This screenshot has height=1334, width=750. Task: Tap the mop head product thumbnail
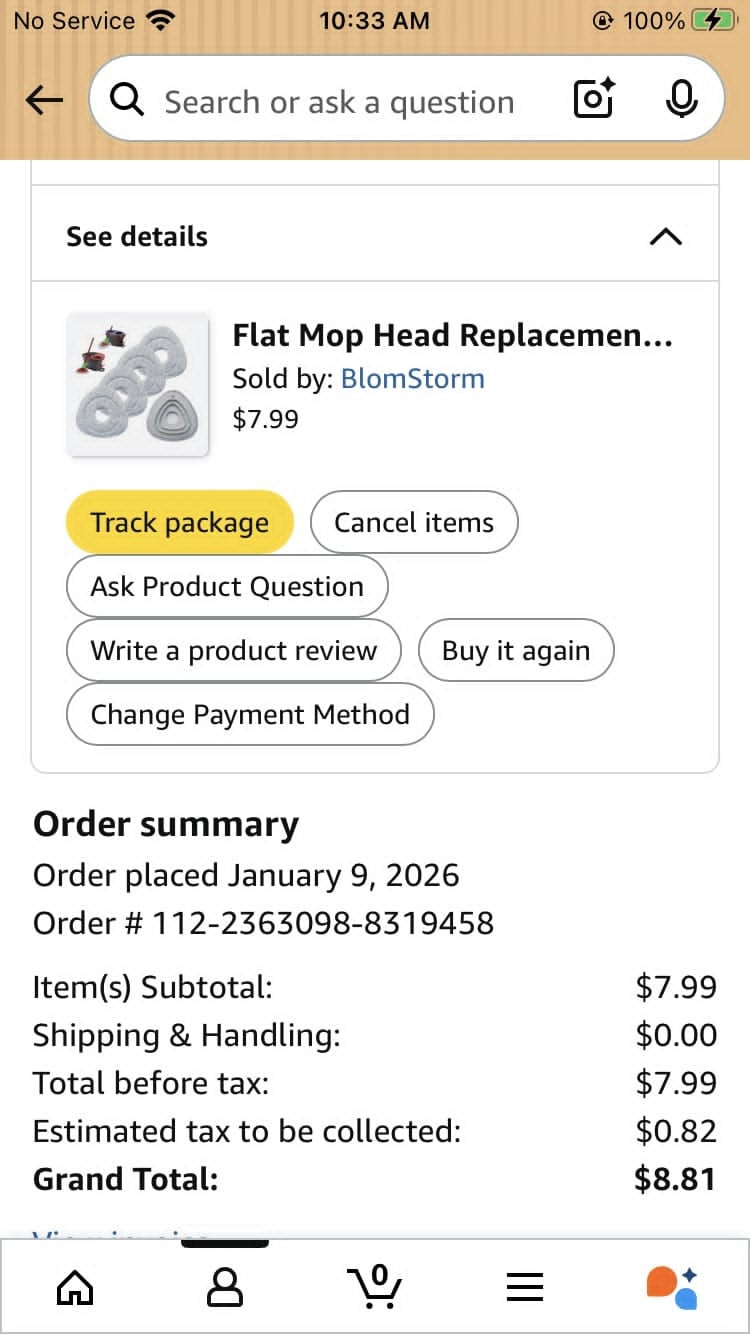point(137,384)
